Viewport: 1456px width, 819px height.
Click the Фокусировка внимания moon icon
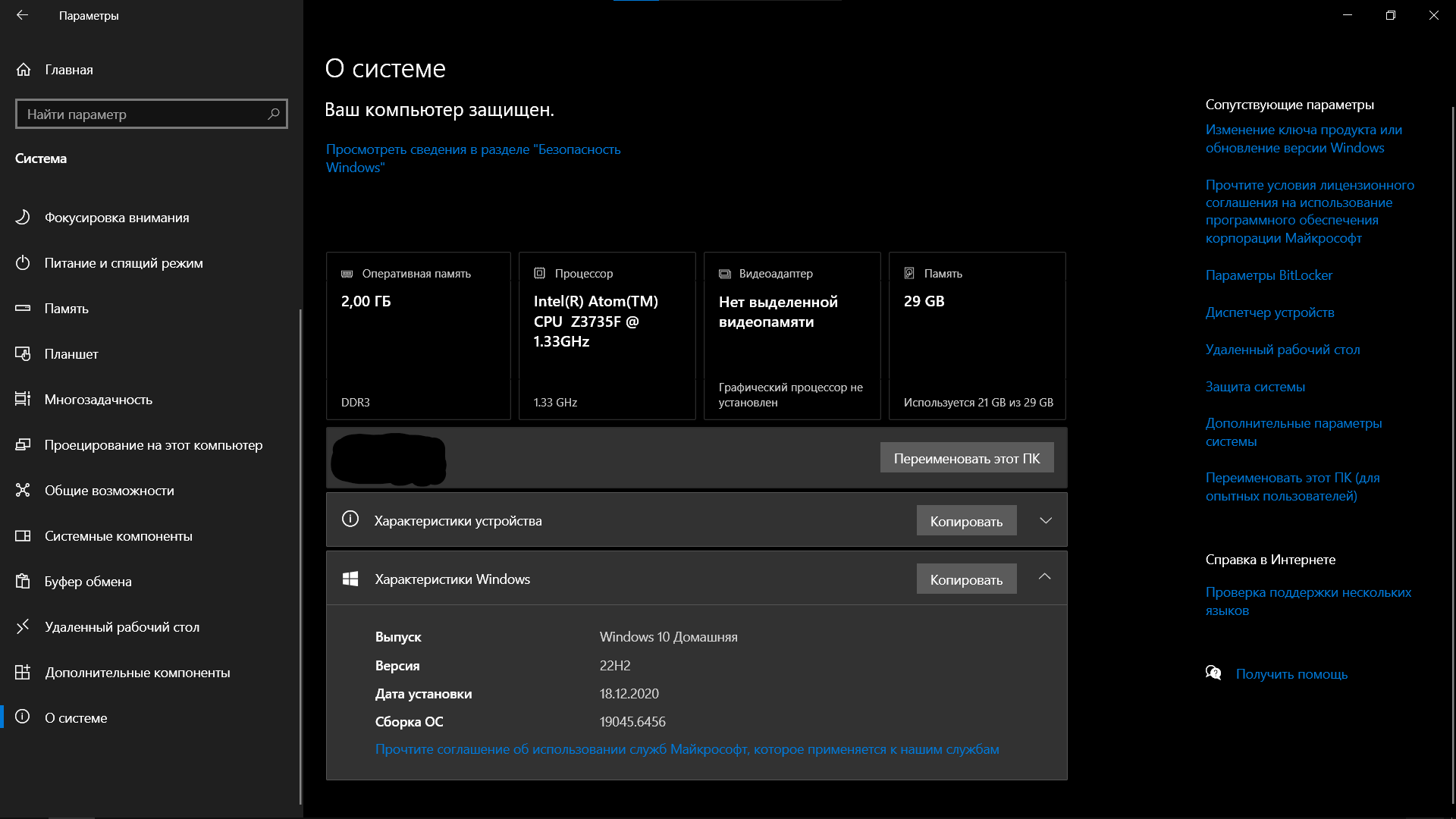click(x=23, y=218)
